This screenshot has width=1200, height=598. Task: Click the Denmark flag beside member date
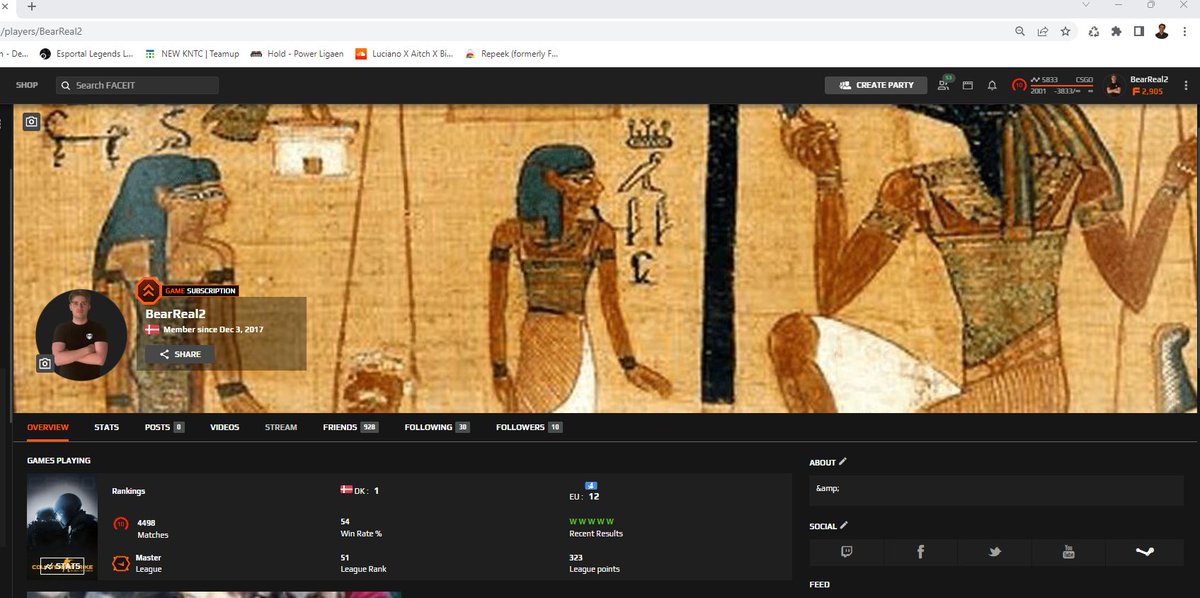(x=152, y=329)
